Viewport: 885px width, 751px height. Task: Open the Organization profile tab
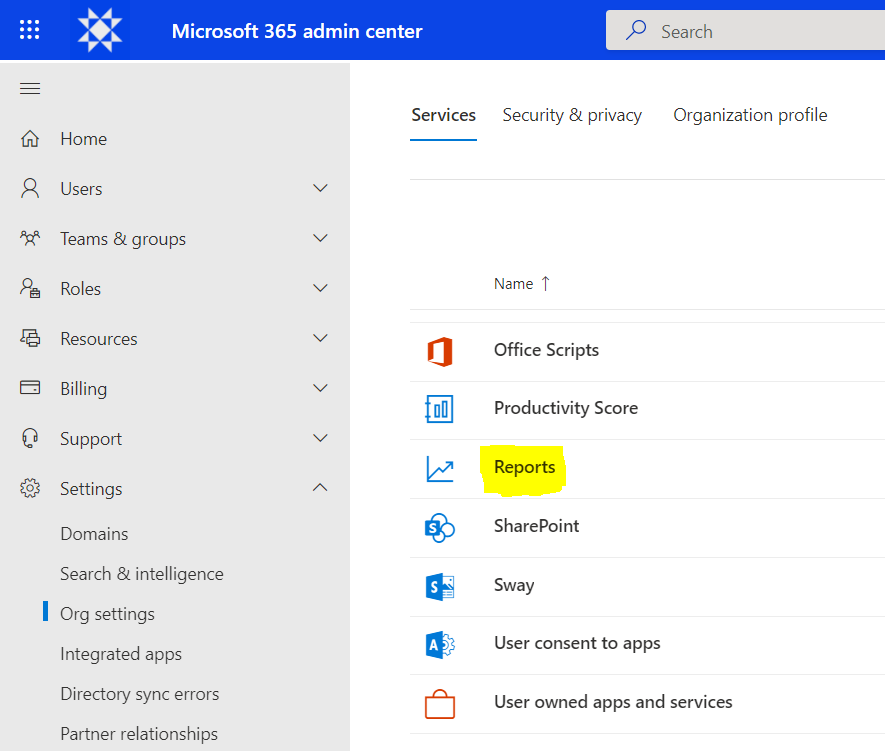[x=750, y=115]
